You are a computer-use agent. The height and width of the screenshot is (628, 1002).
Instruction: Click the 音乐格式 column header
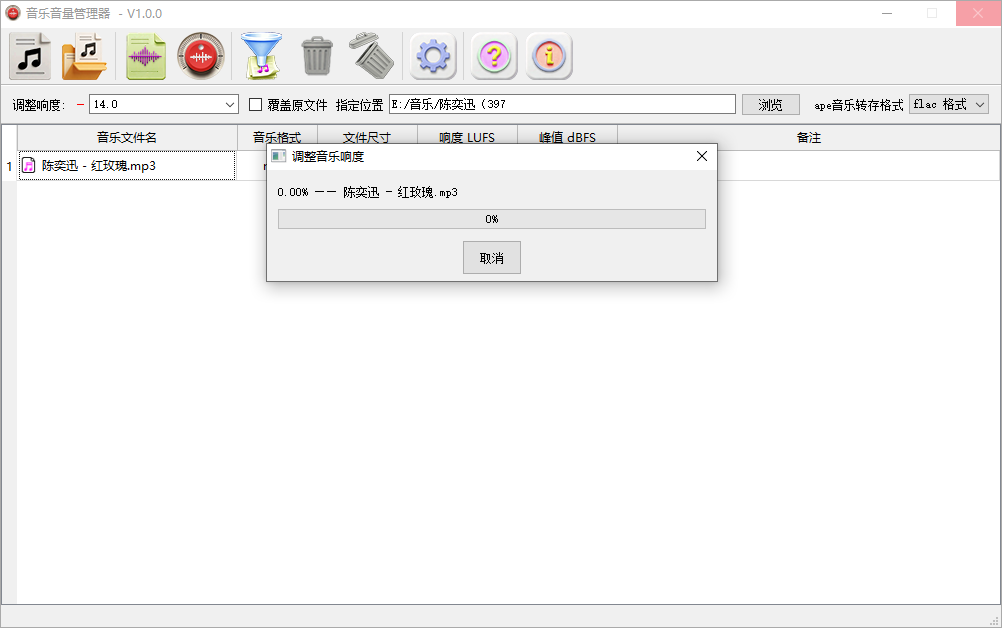(x=277, y=136)
